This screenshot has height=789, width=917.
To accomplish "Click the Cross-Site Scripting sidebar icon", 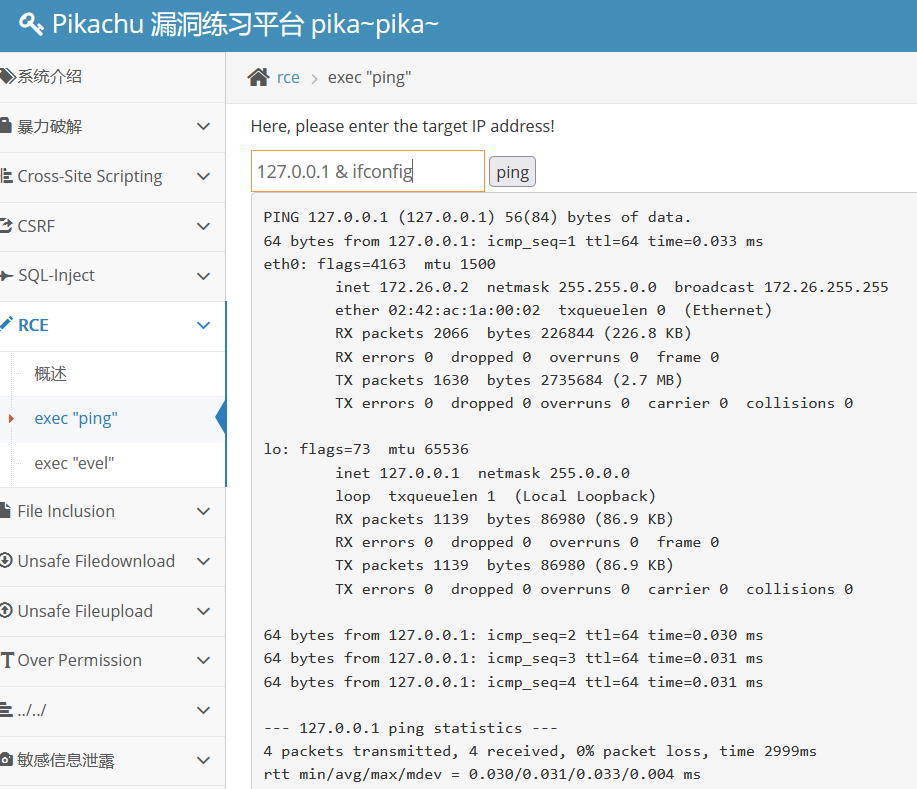I will click(x=6, y=176).
